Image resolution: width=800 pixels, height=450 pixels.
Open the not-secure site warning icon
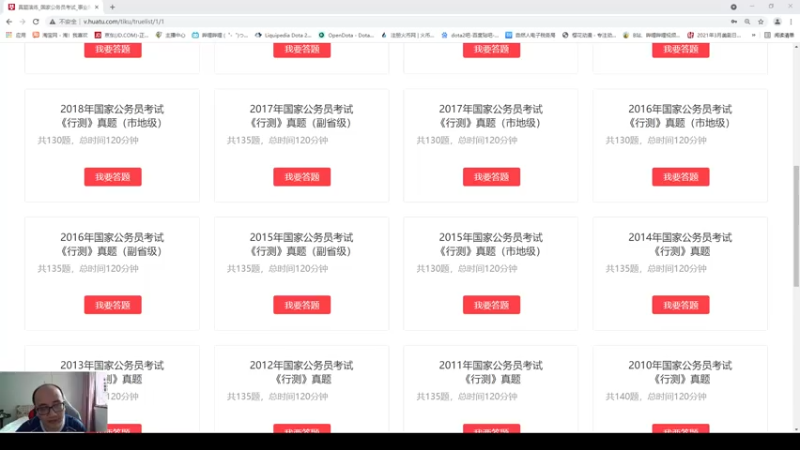pos(52,21)
